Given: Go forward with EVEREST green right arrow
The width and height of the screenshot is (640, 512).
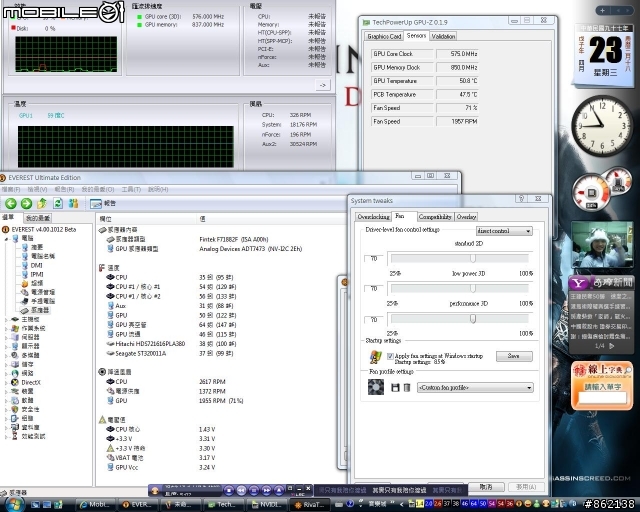Looking at the screenshot, I should tap(26, 203).
